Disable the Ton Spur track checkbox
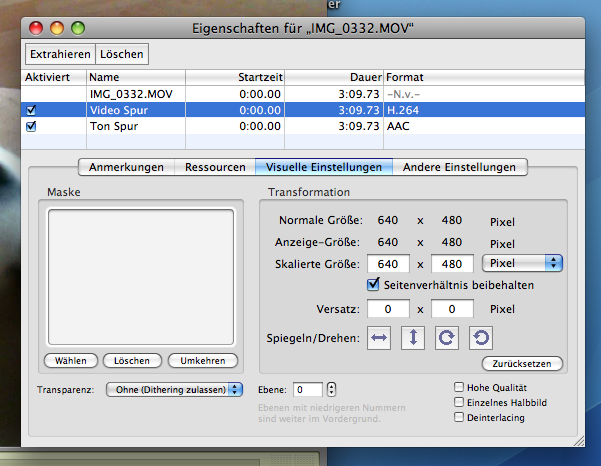 pyautogui.click(x=31, y=127)
